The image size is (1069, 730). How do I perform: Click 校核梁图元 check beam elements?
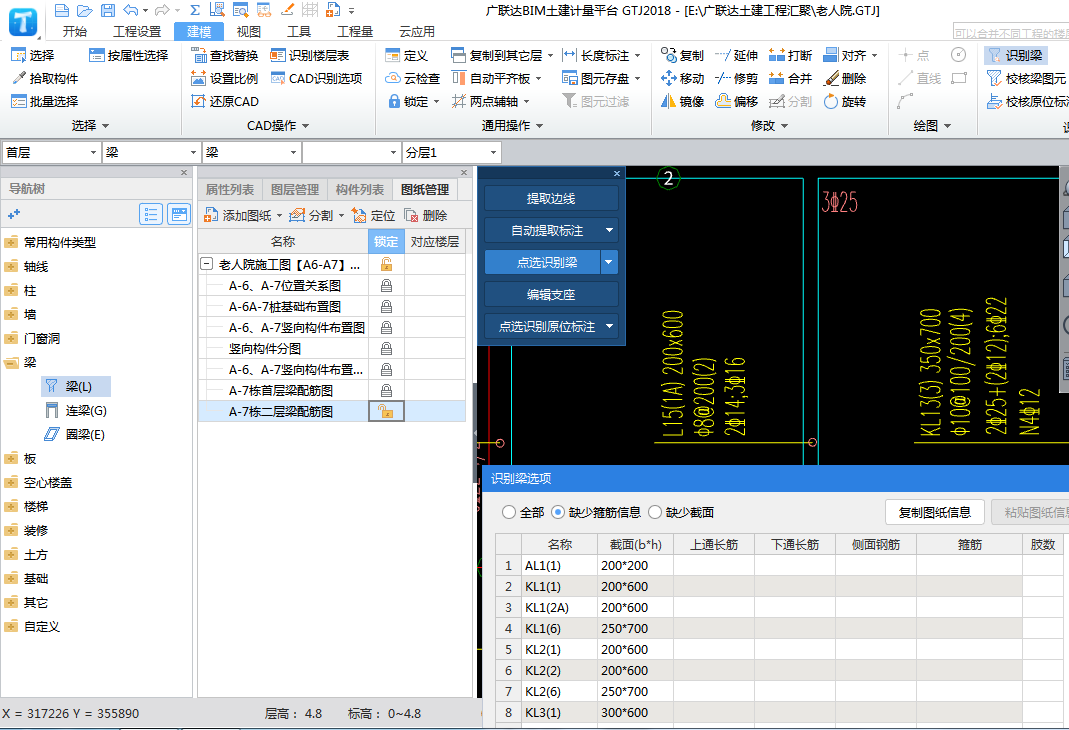pyautogui.click(x=1027, y=78)
